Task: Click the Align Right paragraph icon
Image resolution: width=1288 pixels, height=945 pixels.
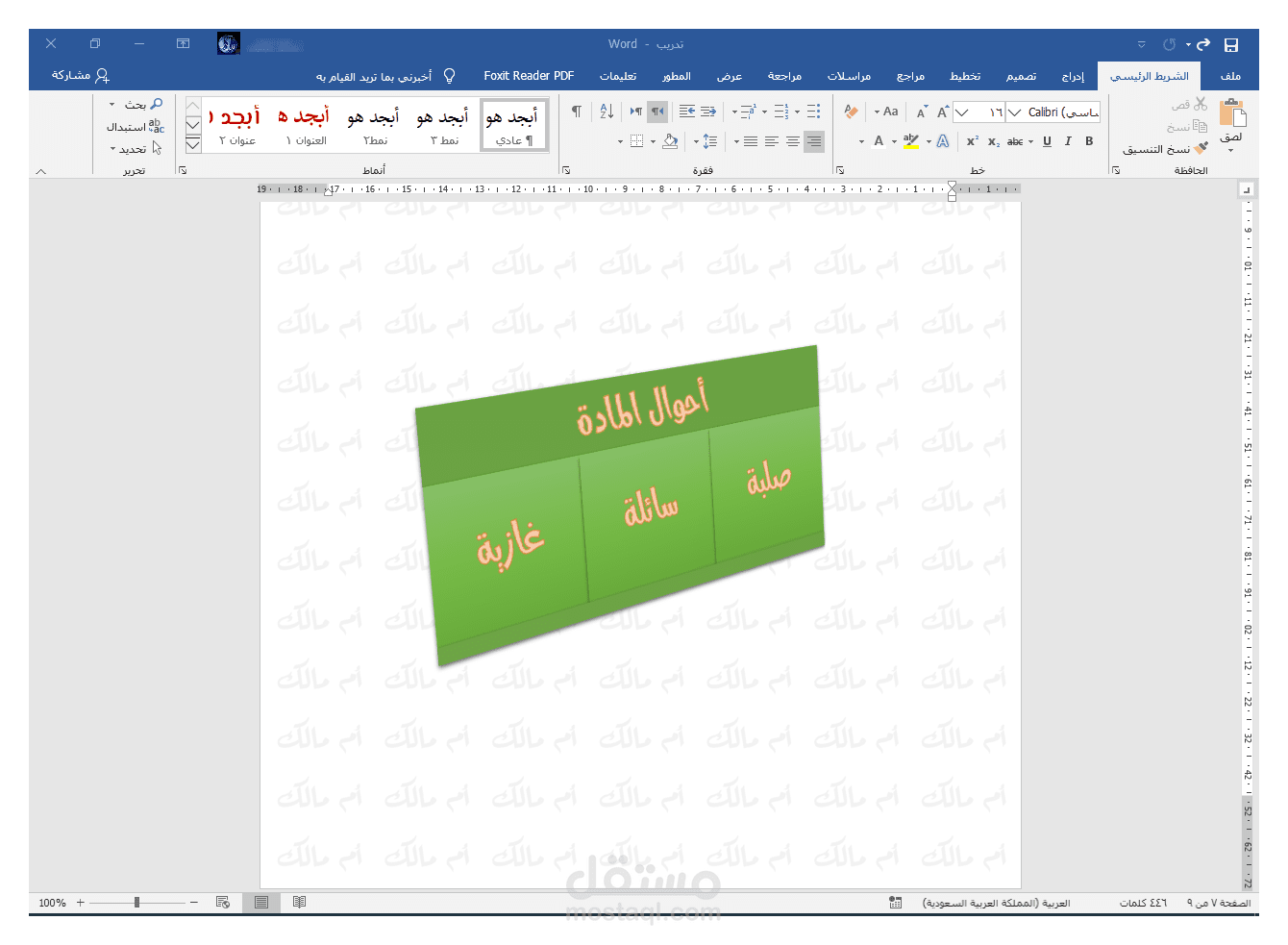Action: (x=814, y=141)
